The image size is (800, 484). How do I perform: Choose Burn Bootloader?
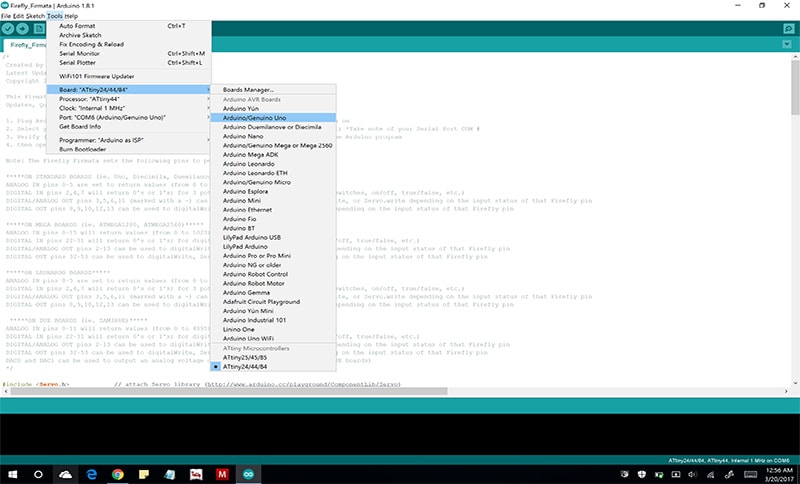point(129,149)
